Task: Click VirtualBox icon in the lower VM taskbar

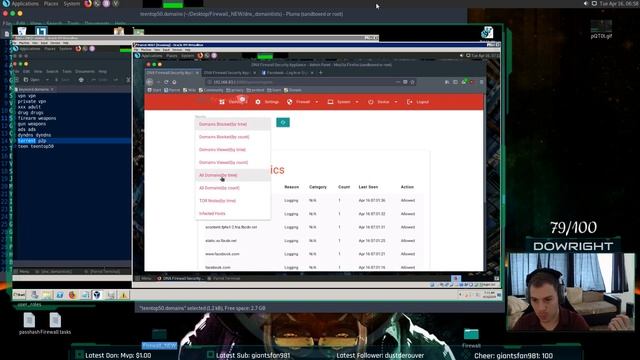Action: [x=97, y=295]
